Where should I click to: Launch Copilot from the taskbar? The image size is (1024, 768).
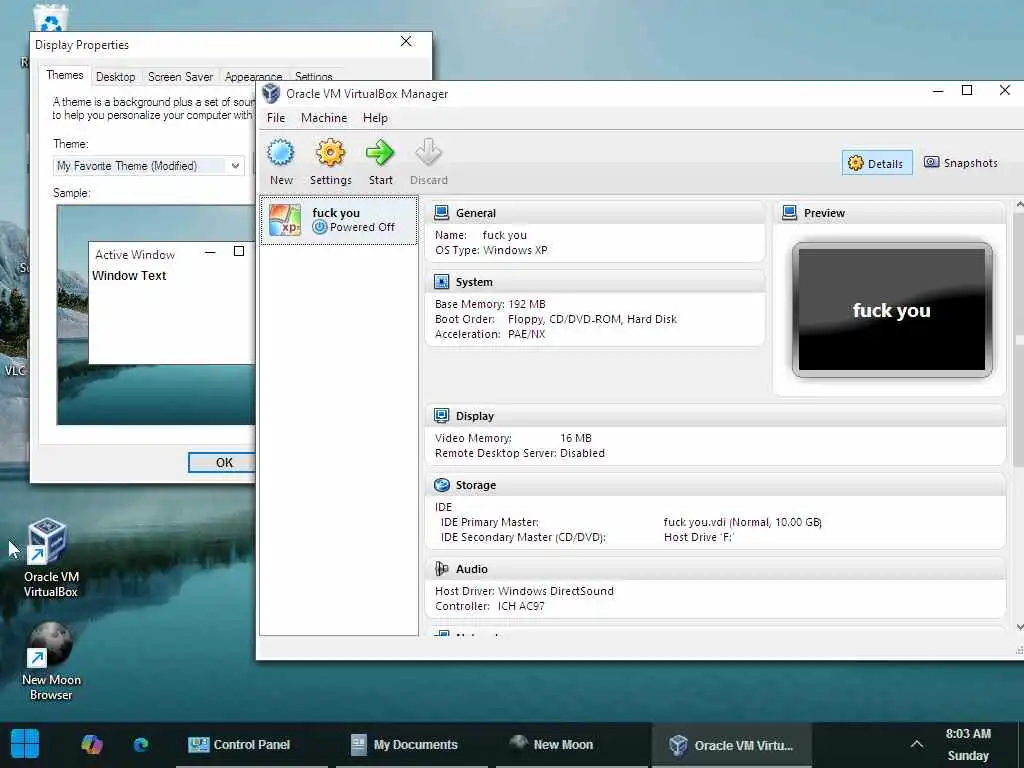(91, 744)
